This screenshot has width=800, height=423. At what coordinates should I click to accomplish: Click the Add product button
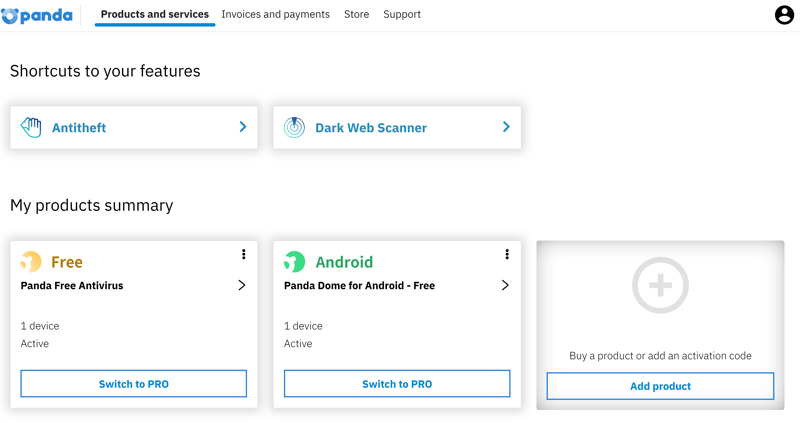point(660,386)
